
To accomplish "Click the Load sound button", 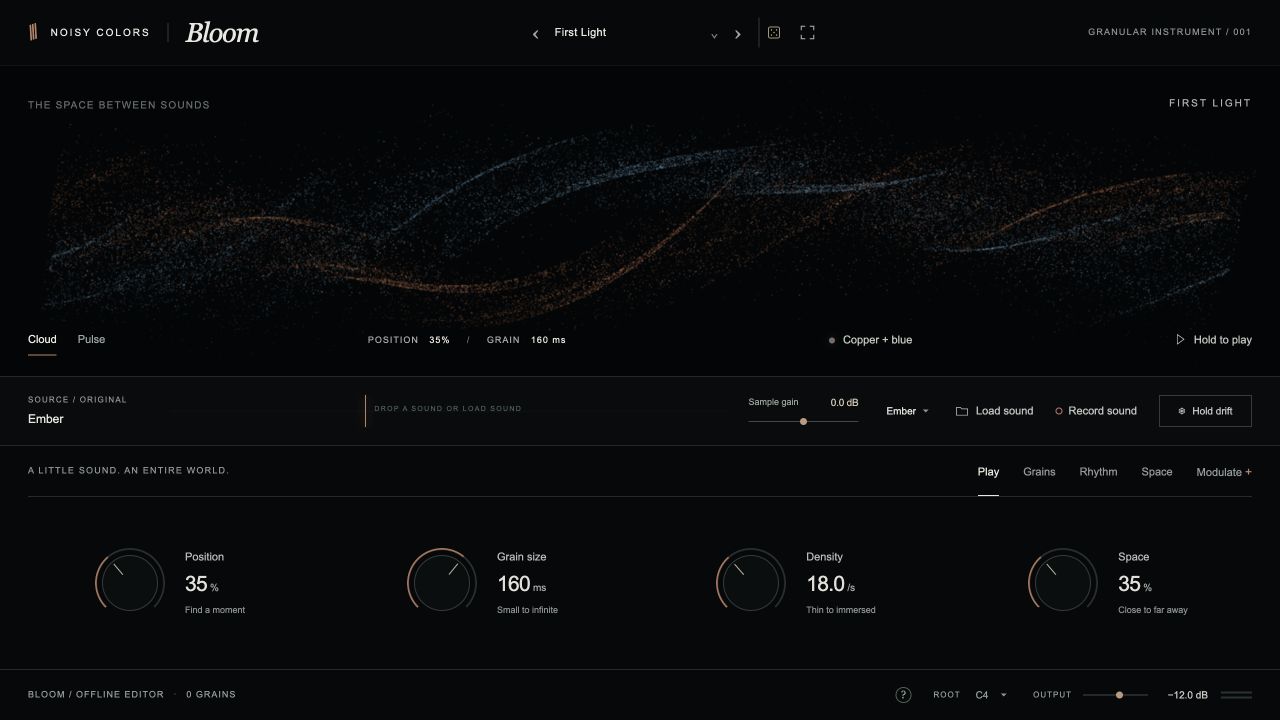I will pyautogui.click(x=995, y=411).
